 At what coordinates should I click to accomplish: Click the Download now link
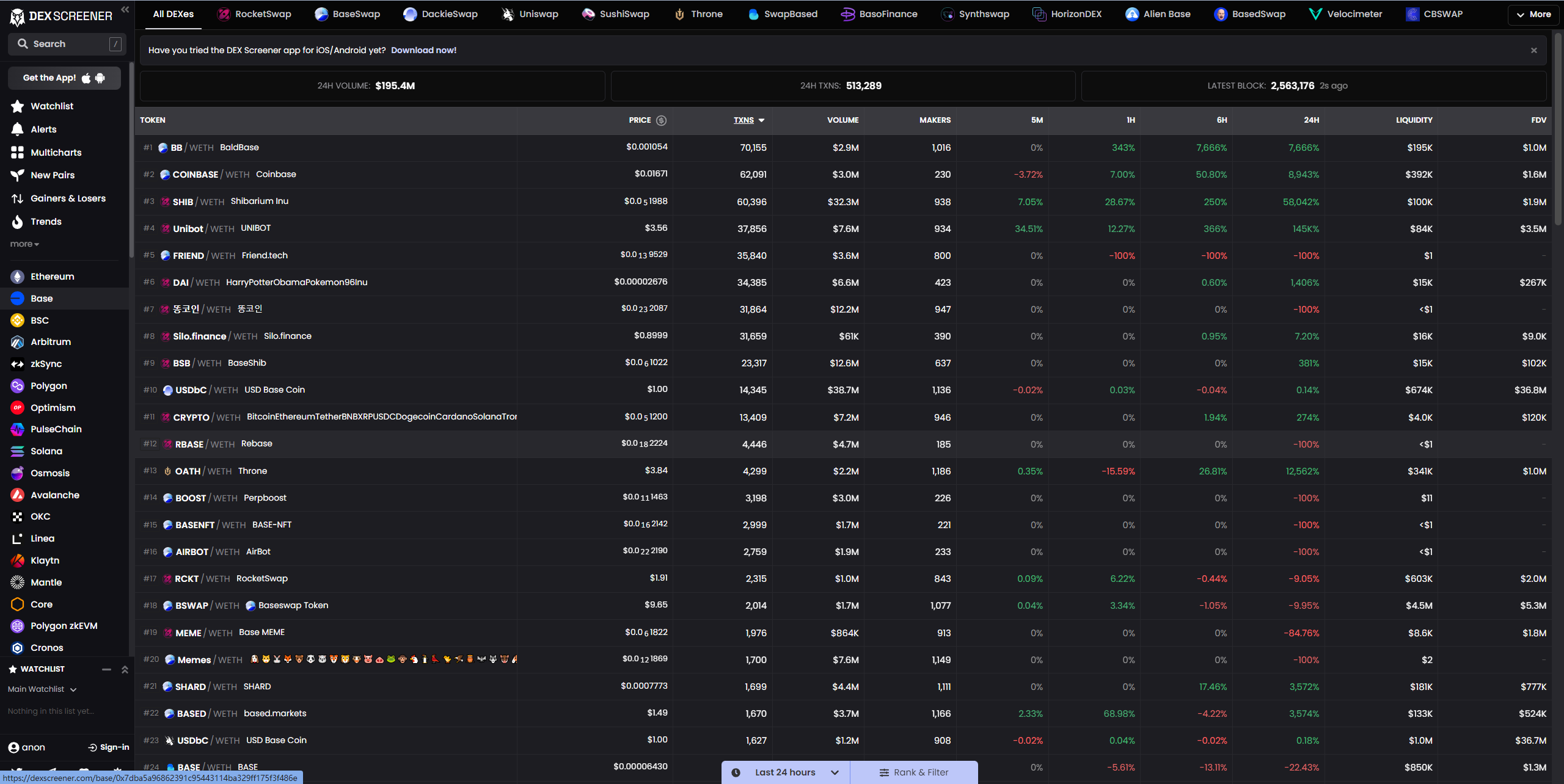click(423, 50)
